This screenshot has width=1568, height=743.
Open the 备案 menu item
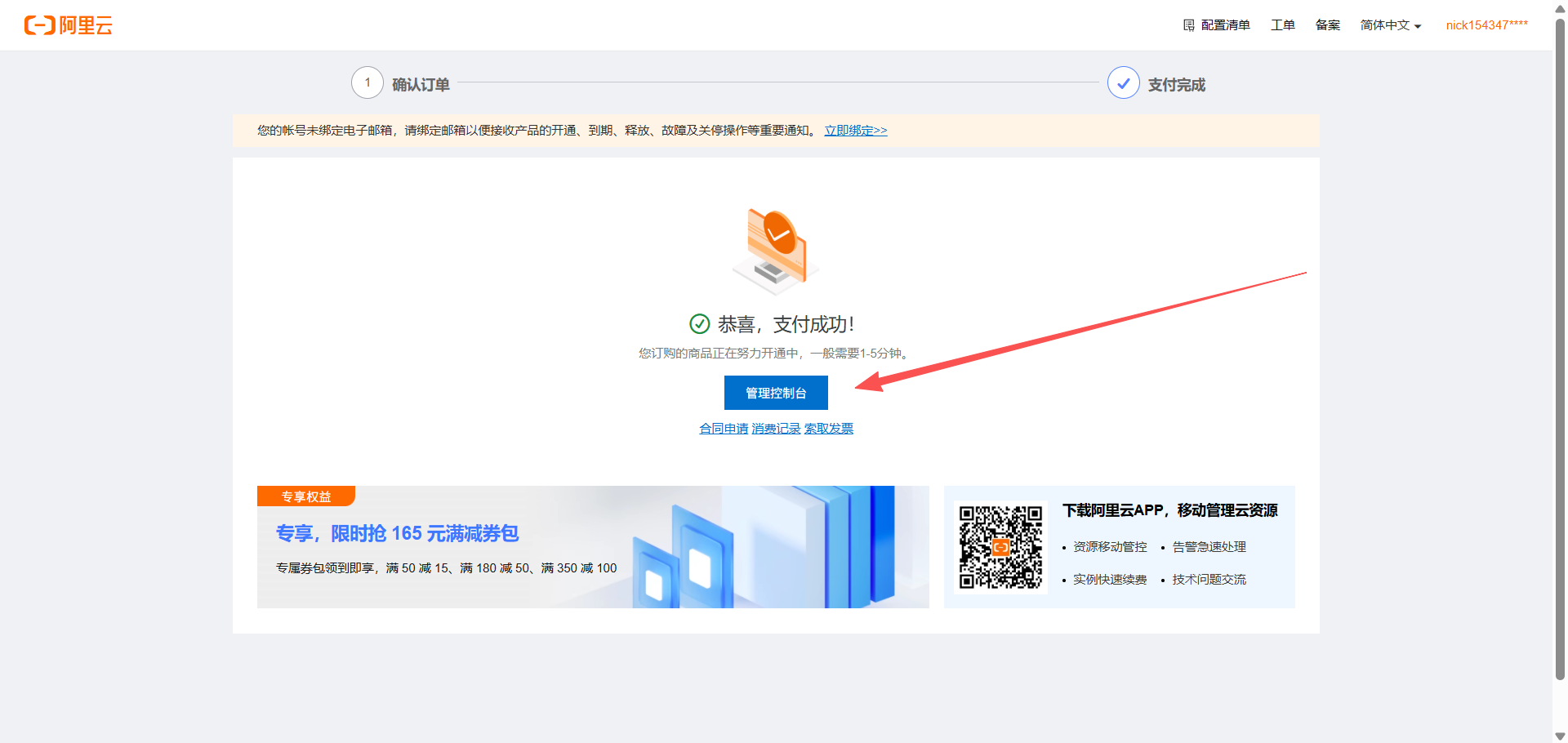pyautogui.click(x=1327, y=25)
